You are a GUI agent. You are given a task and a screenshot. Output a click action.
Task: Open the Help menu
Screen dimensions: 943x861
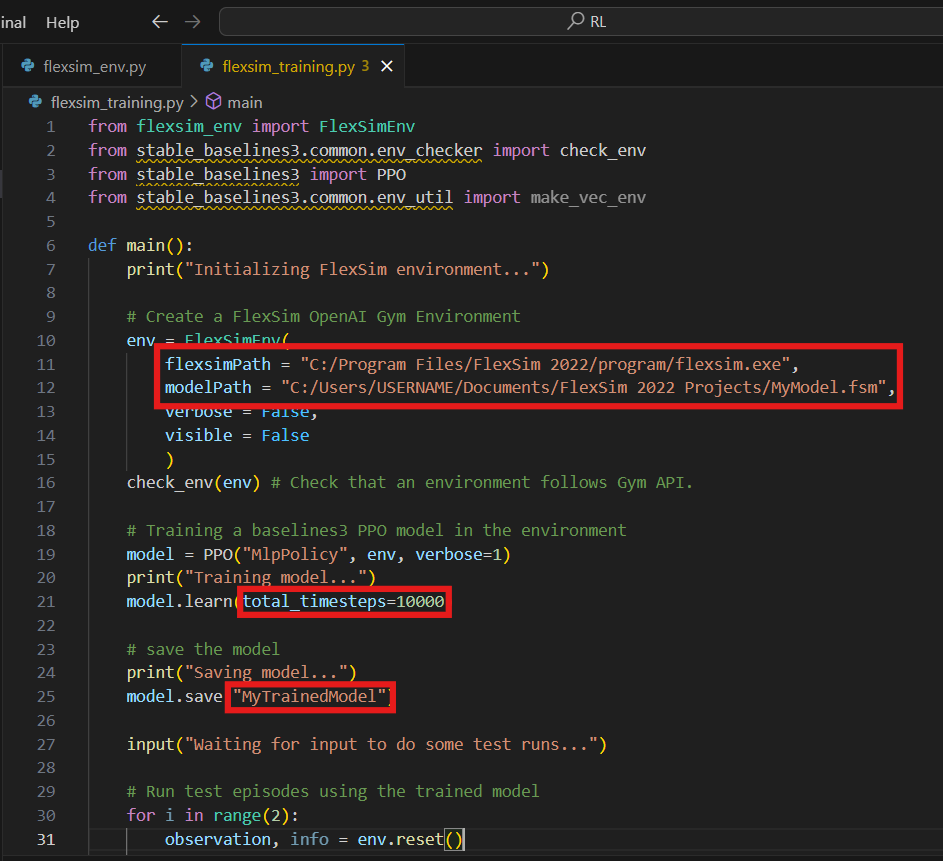pyautogui.click(x=62, y=22)
